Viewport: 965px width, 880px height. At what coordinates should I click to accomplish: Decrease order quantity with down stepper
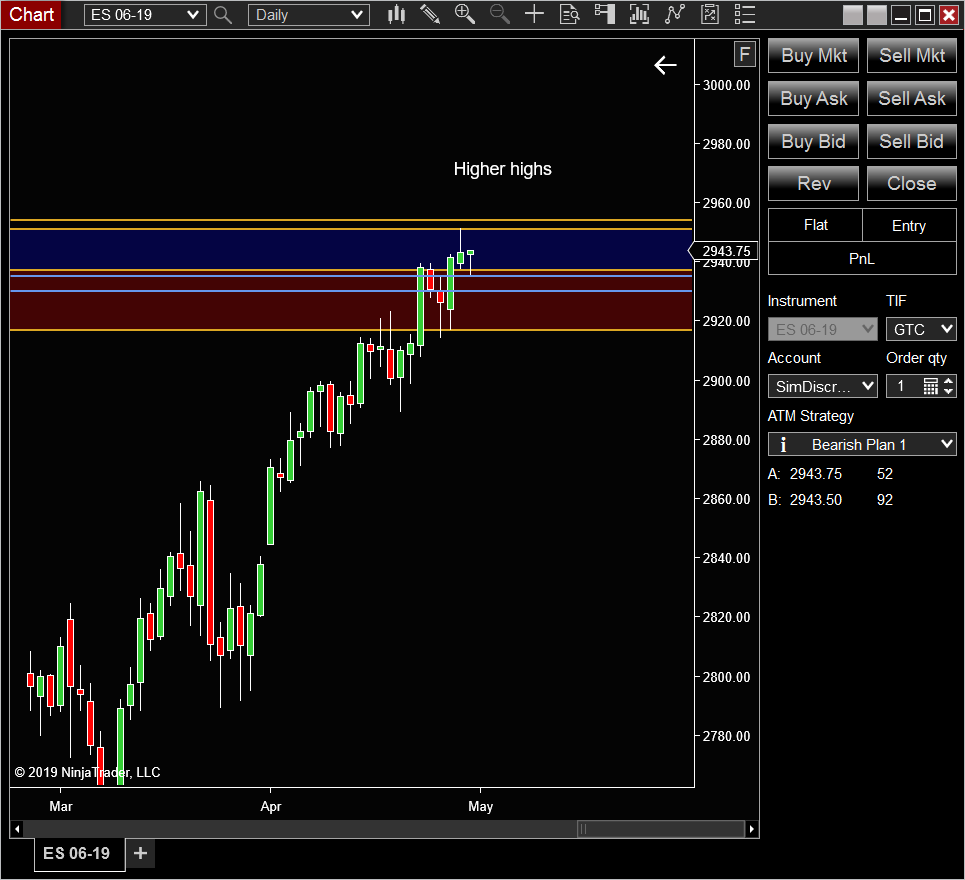point(948,391)
